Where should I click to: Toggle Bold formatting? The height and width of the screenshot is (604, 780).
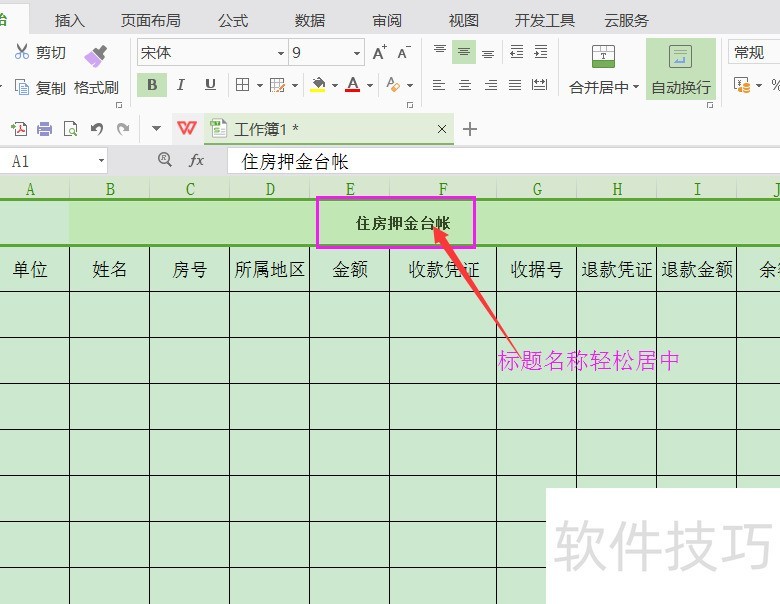152,85
